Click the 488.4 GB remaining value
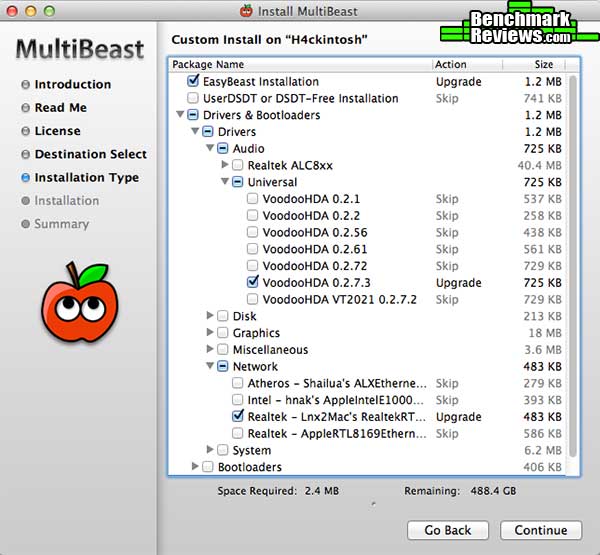 pyautogui.click(x=493, y=491)
